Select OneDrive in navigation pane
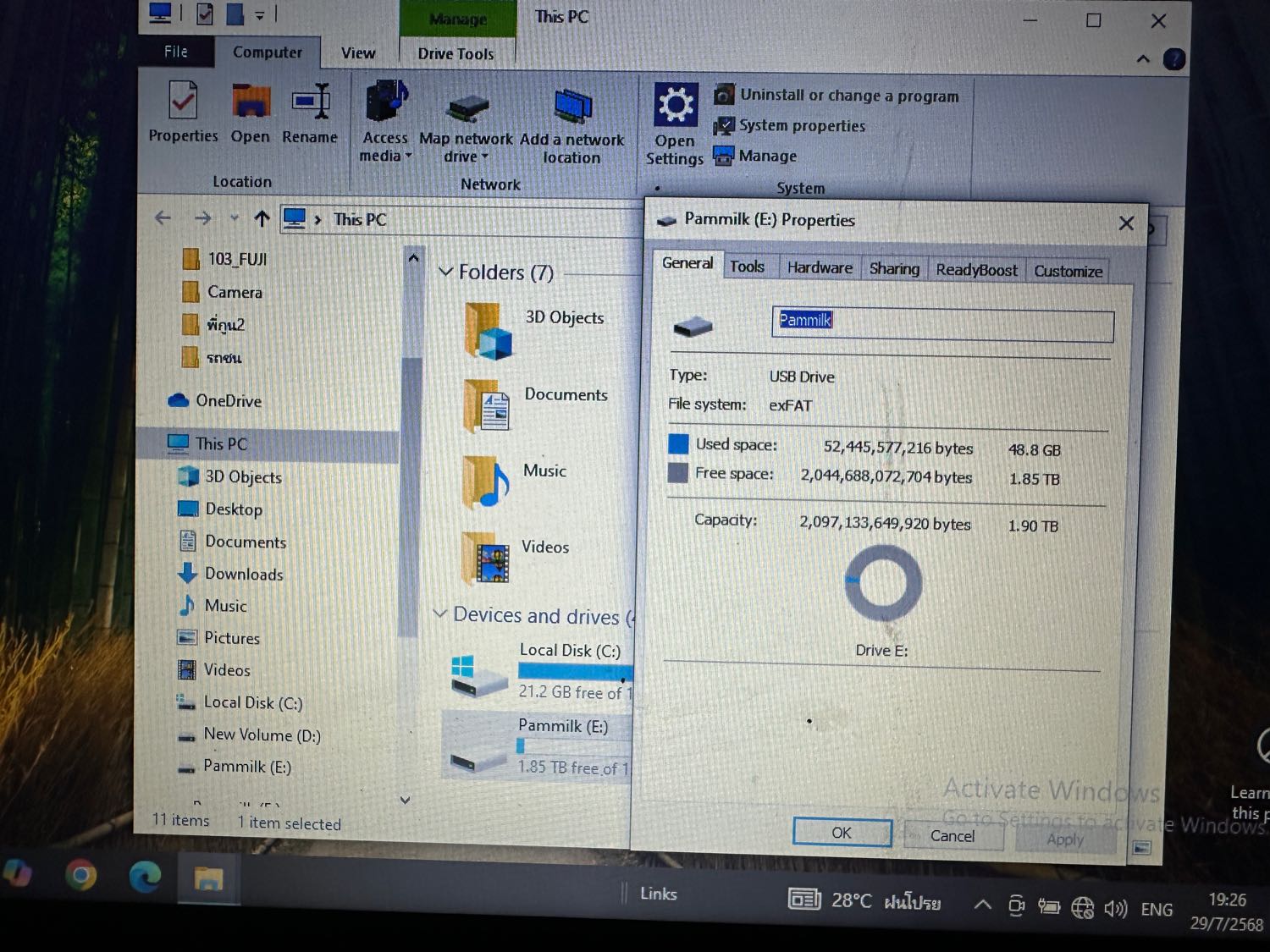This screenshot has width=1270, height=952. coord(215,400)
